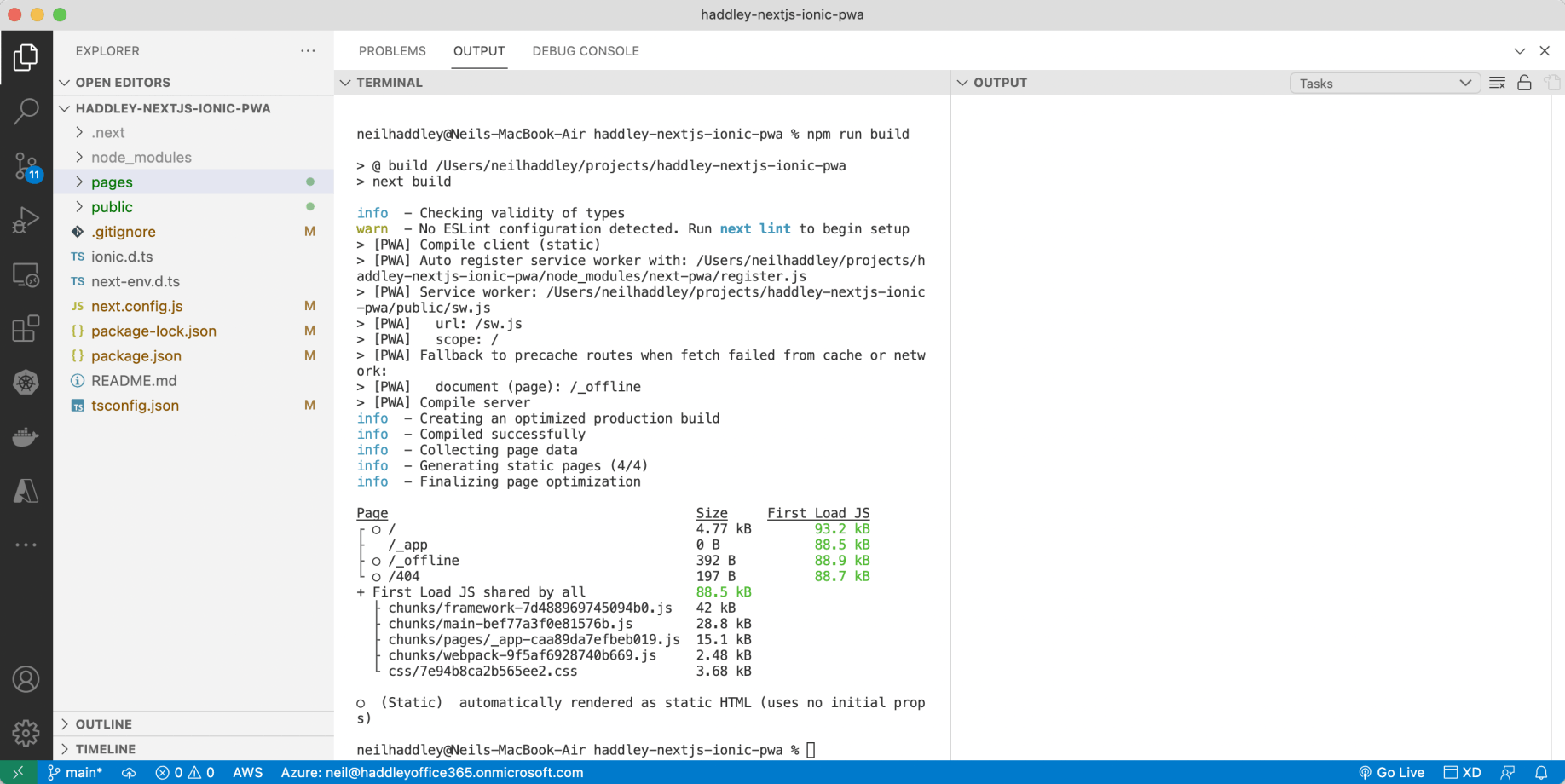Switch to the Debug Console tab
Screen dimensions: 1565x784
click(x=586, y=51)
